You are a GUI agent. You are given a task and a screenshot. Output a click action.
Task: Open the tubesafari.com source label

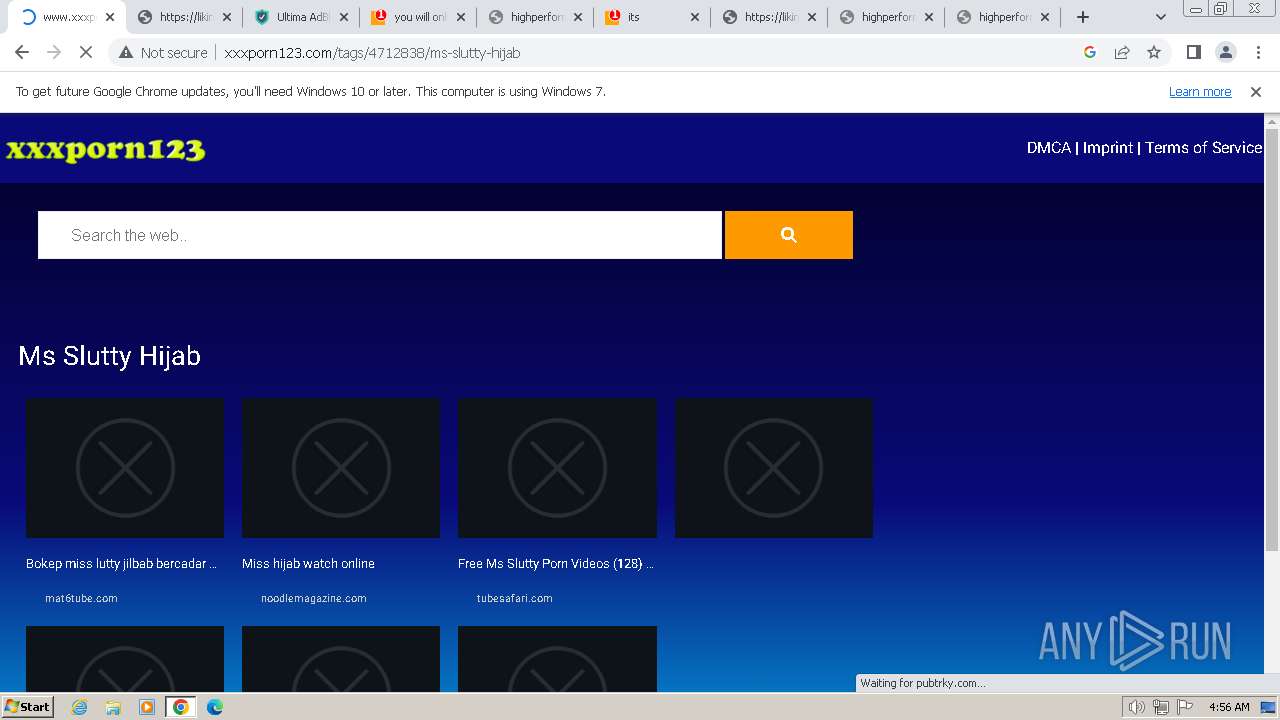(515, 598)
